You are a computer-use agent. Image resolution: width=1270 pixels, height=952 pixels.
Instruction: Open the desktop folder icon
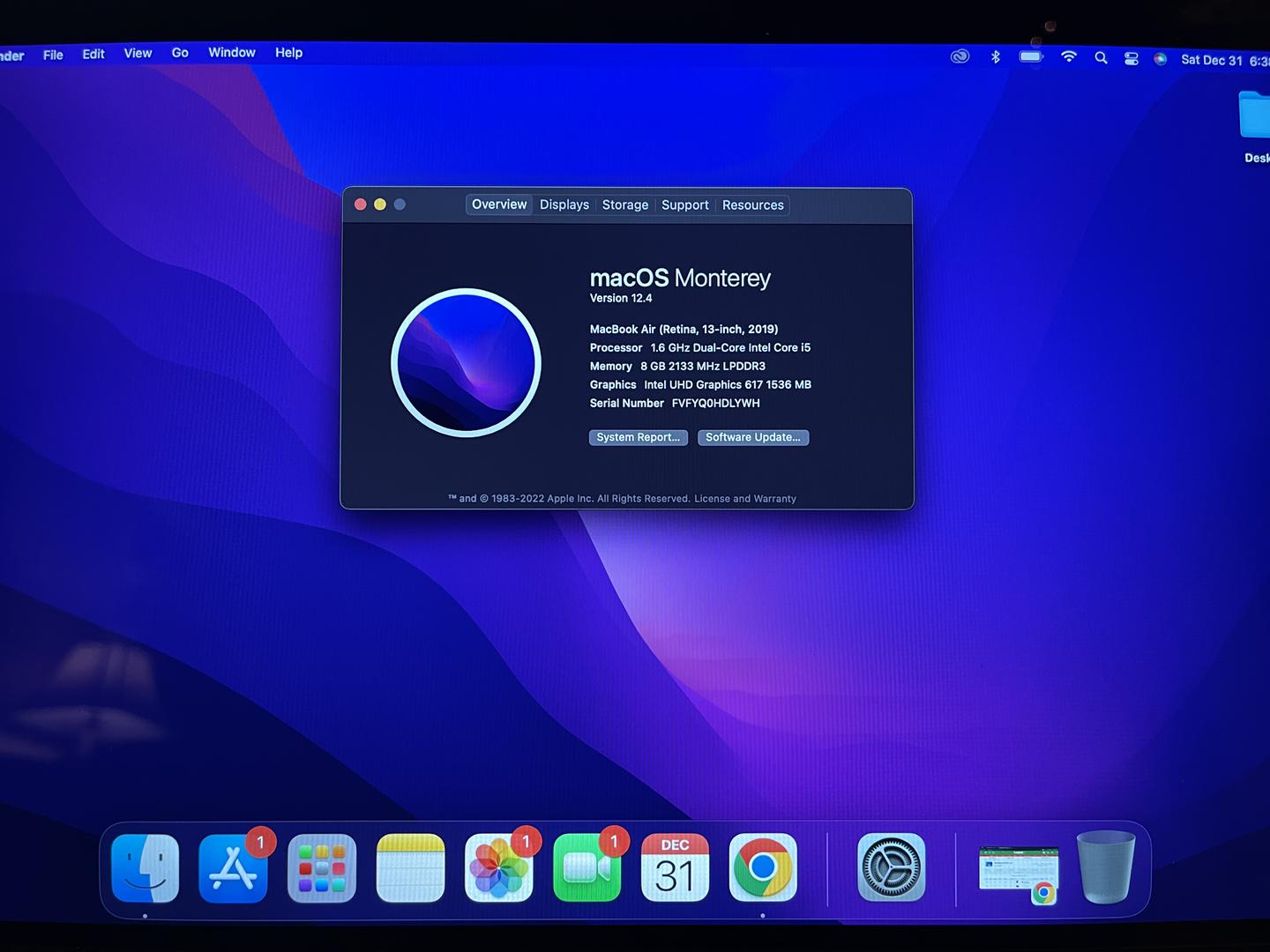1255,115
